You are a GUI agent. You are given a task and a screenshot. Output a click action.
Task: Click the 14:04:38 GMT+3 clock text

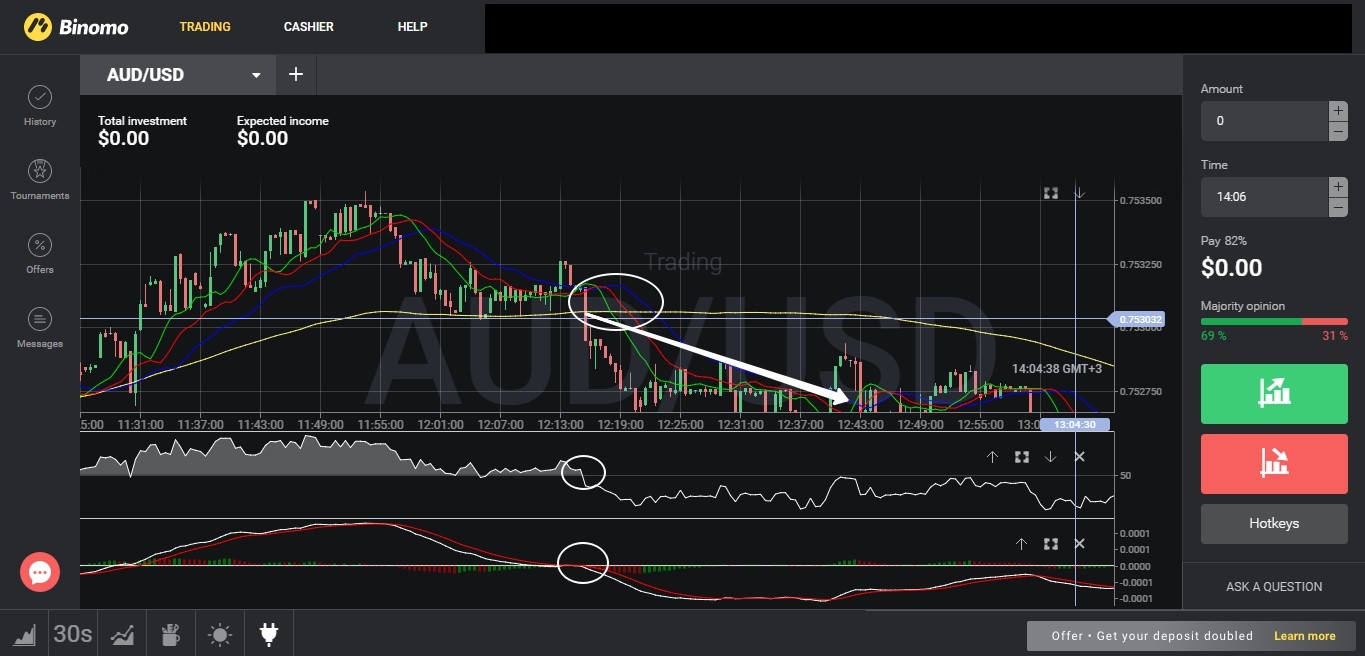point(1057,369)
